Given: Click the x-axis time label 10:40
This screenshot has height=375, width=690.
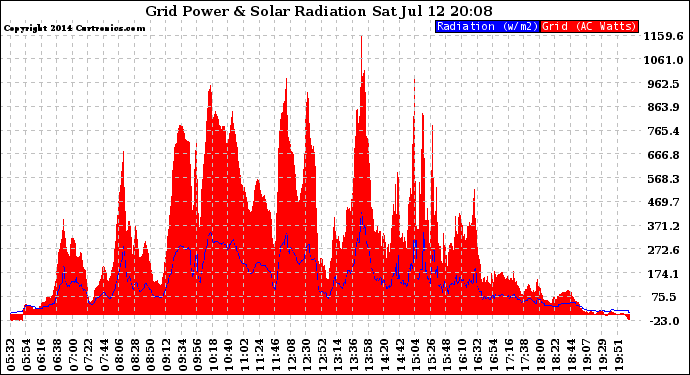Looking at the screenshot, I should pyautogui.click(x=228, y=354).
